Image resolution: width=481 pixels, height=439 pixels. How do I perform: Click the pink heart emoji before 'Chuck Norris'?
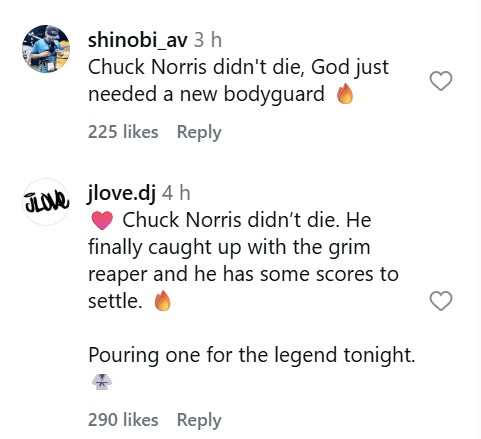(x=102, y=221)
